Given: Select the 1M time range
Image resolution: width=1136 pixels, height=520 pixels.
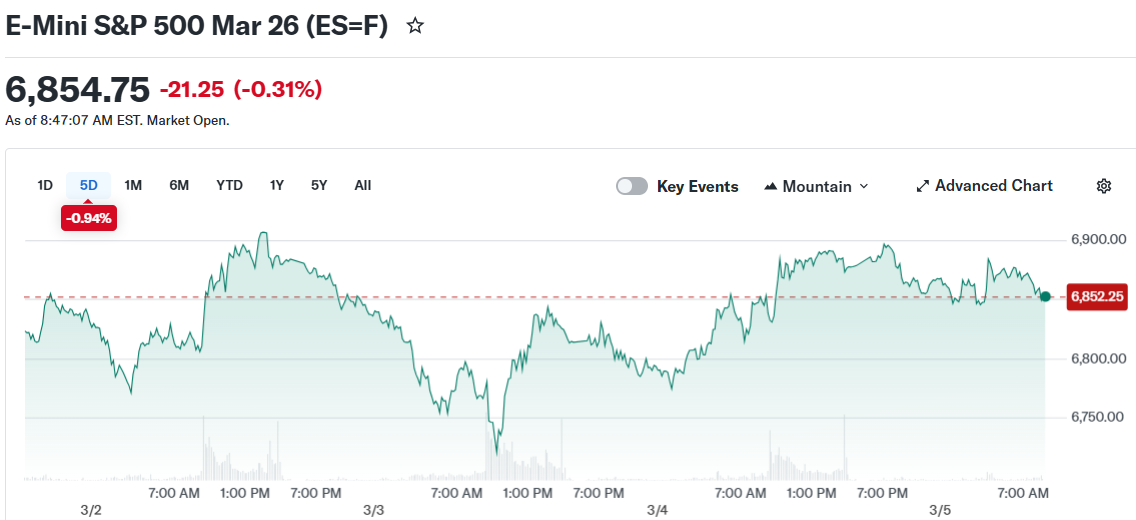Looking at the screenshot, I should point(133,185).
